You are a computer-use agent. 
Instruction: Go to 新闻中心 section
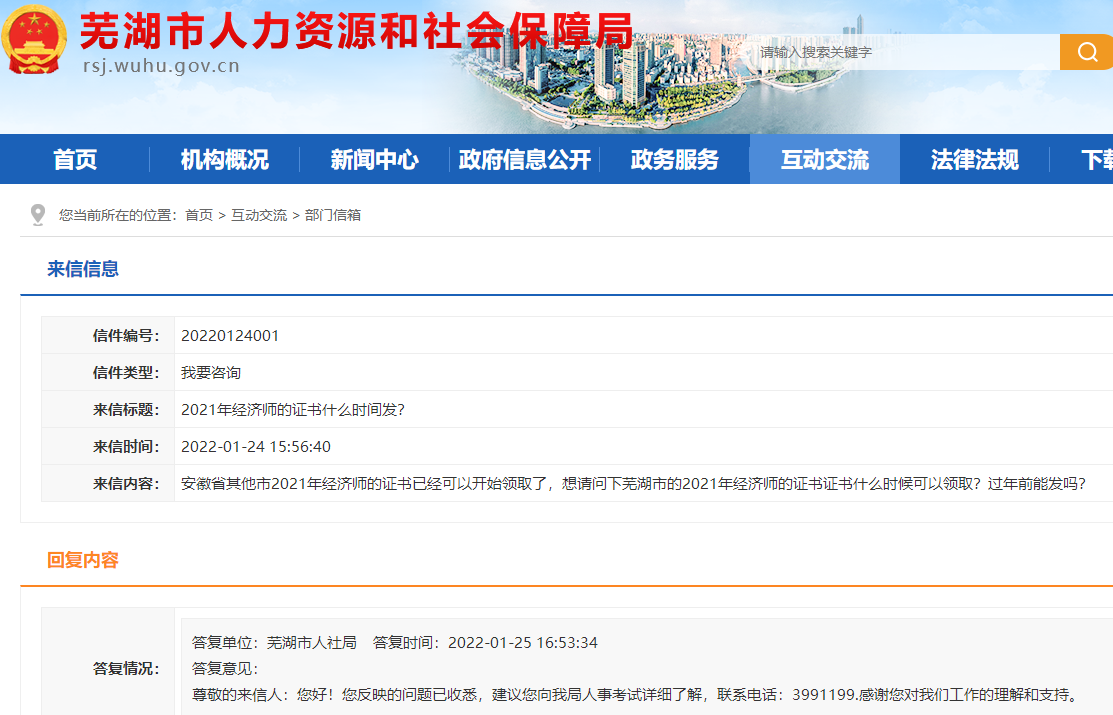point(375,160)
